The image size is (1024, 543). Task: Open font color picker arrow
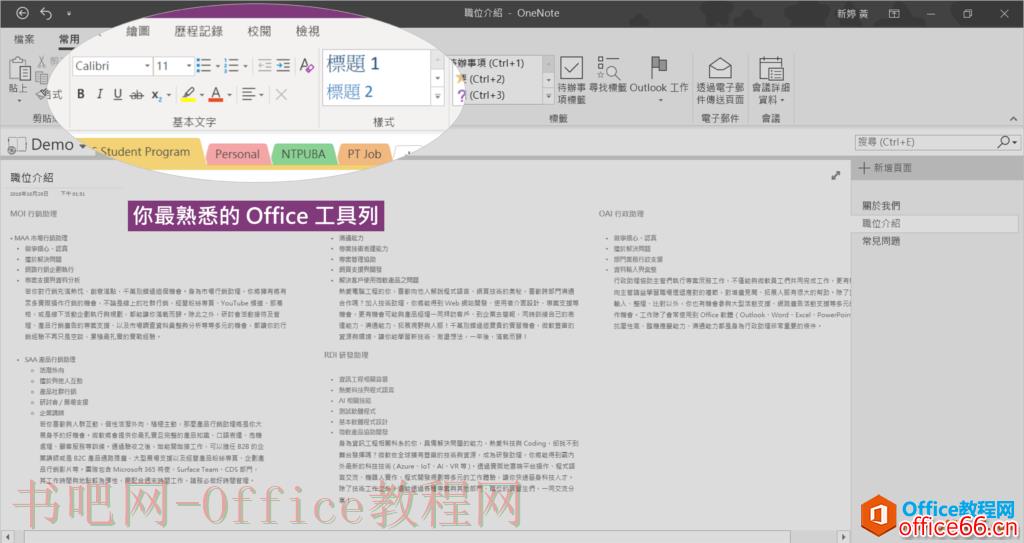coord(230,95)
